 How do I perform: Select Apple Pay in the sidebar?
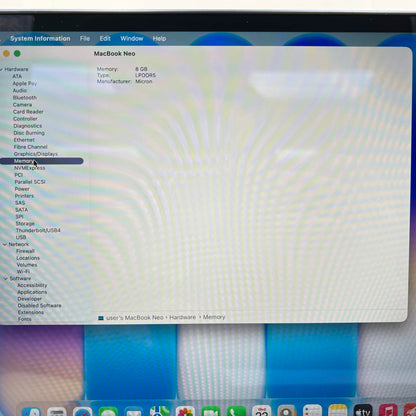pyautogui.click(x=25, y=83)
